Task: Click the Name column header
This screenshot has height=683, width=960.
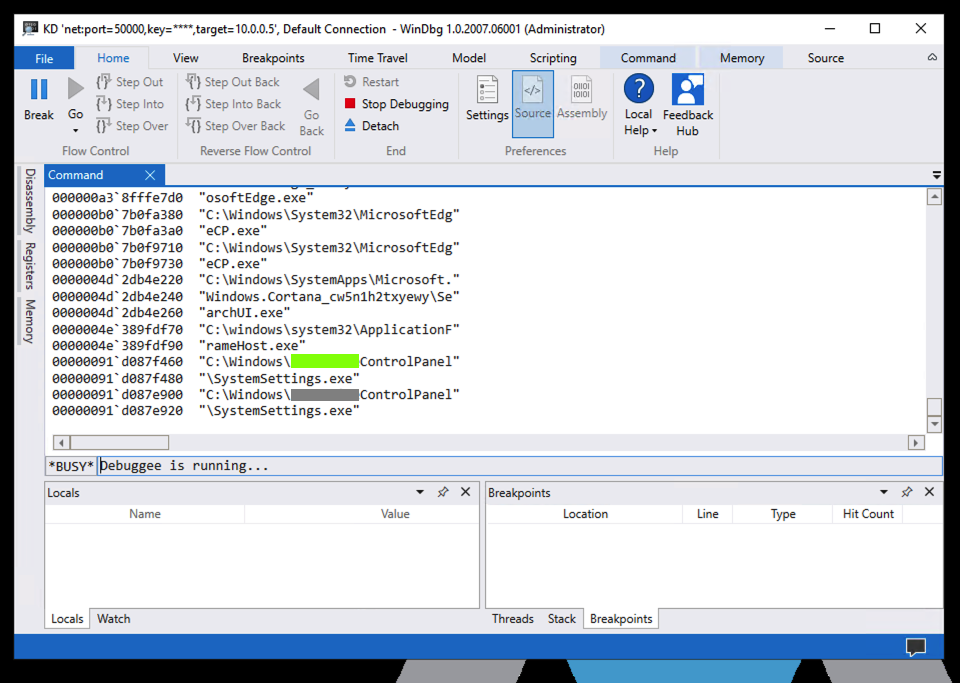Action: [x=144, y=514]
